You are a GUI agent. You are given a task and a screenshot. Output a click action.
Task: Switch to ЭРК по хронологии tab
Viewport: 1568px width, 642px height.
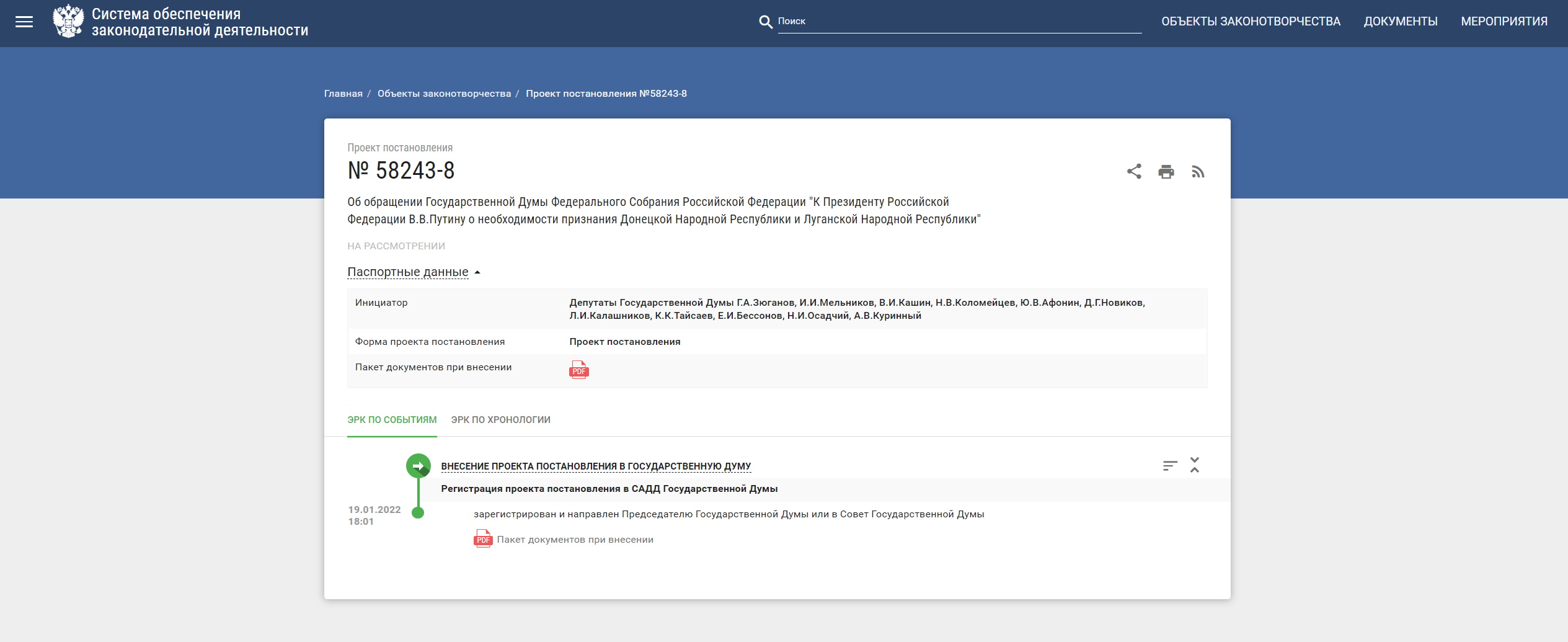pyautogui.click(x=500, y=420)
